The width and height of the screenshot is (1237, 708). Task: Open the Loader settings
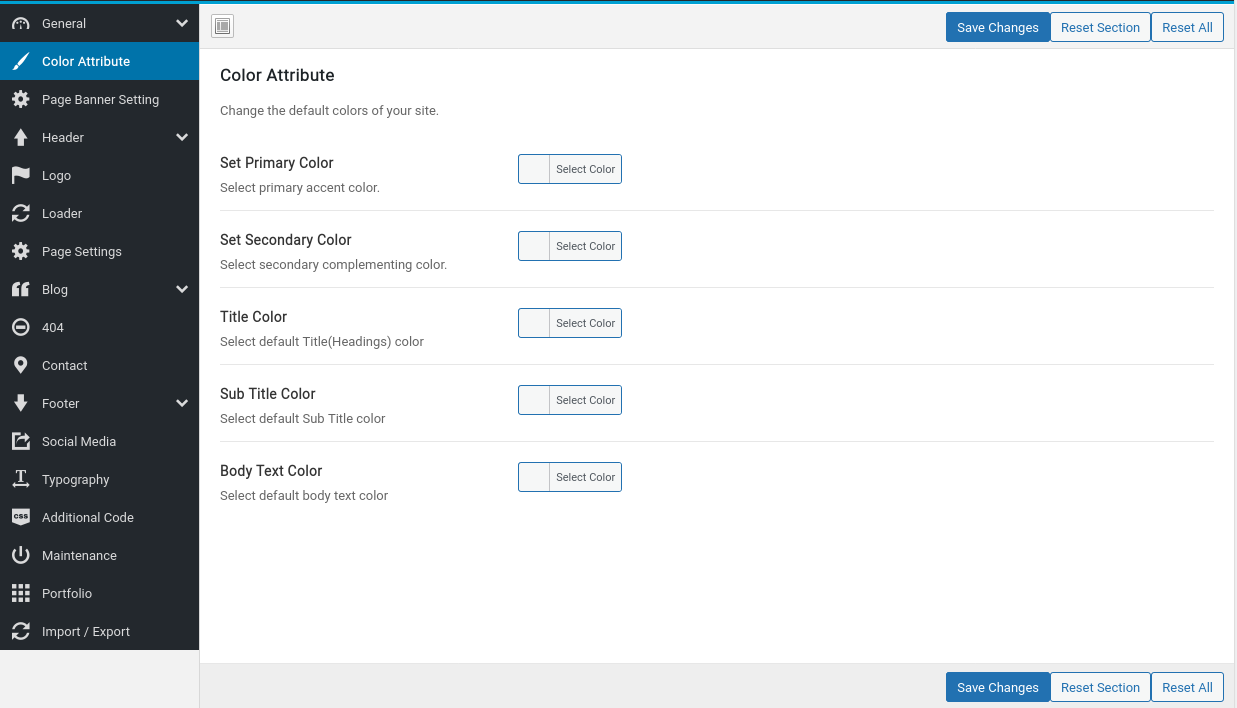pyautogui.click(x=99, y=213)
